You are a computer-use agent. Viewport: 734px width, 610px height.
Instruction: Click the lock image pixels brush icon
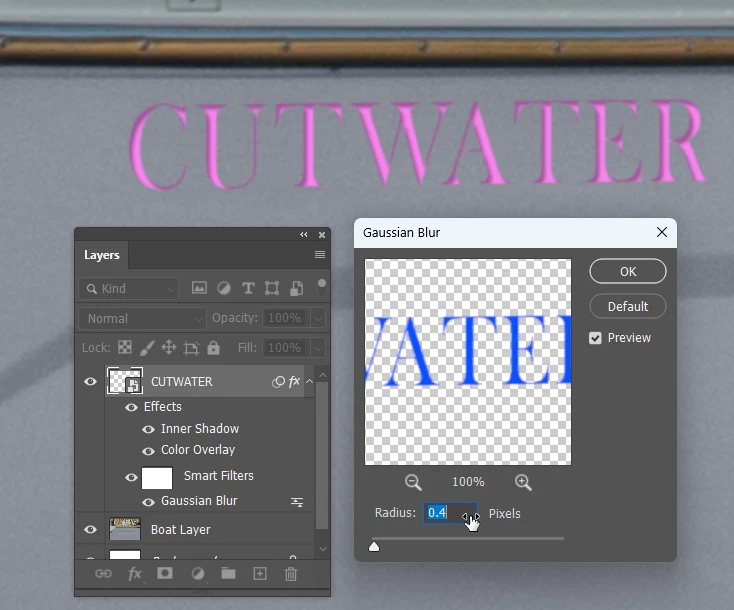coord(147,347)
